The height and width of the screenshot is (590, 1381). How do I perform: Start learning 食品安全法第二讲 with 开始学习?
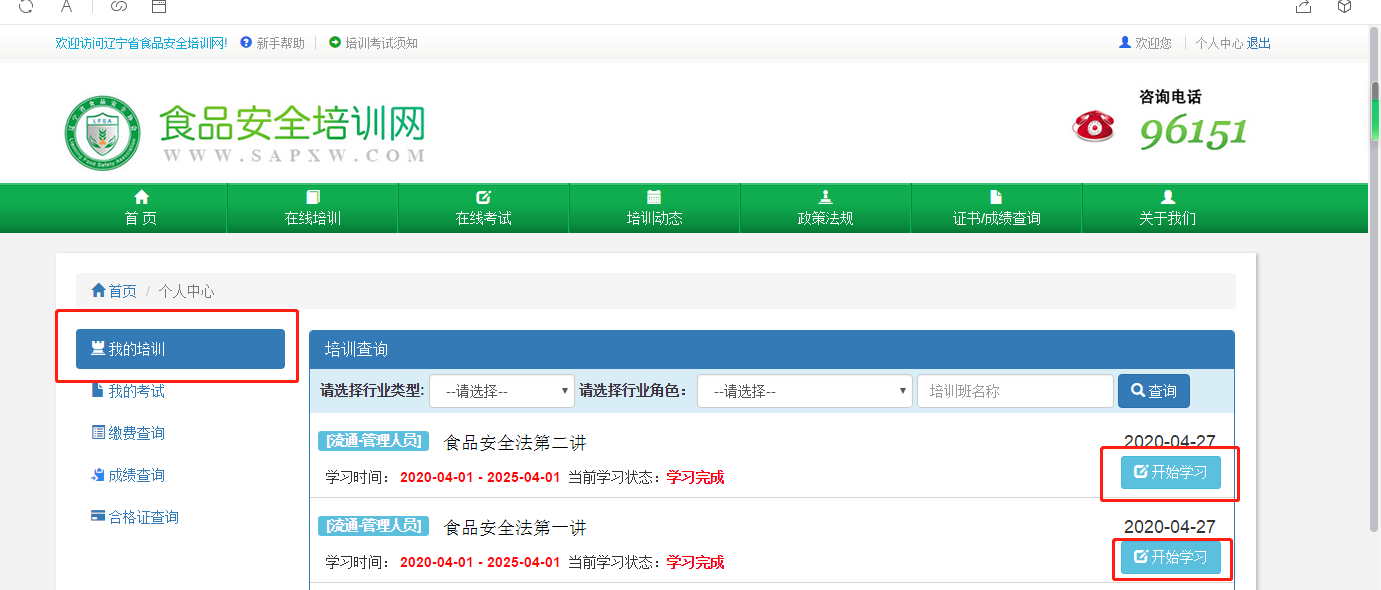pos(1170,473)
